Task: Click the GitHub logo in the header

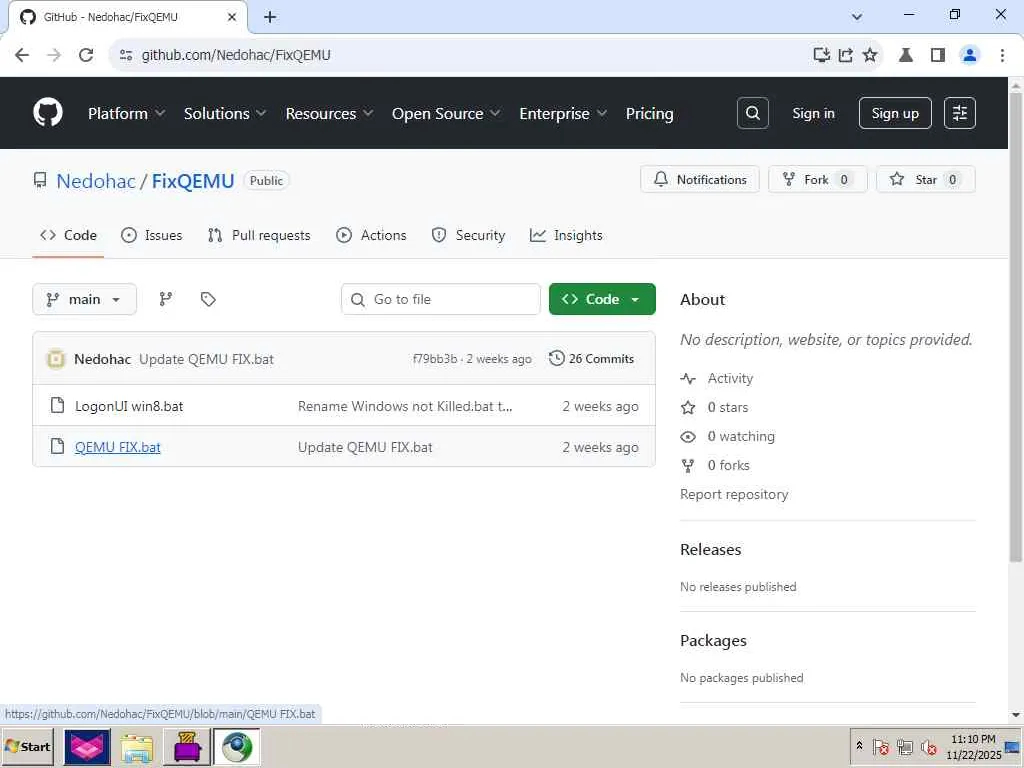Action: click(48, 113)
